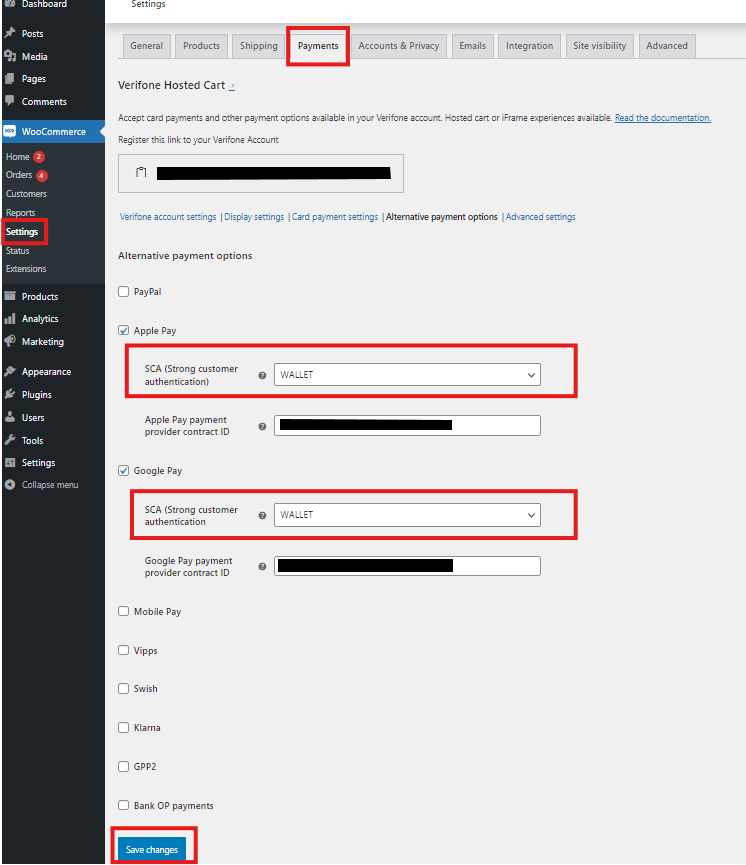
Task: Open Read the documentation link
Action: [x=663, y=118]
